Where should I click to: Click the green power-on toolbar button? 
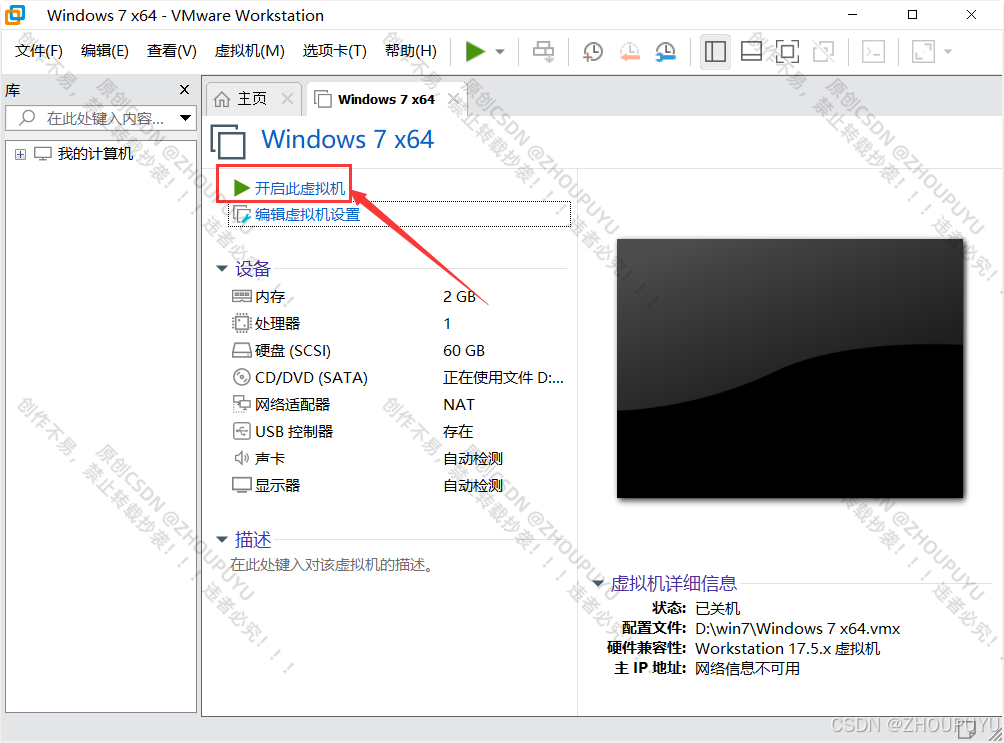coord(474,51)
